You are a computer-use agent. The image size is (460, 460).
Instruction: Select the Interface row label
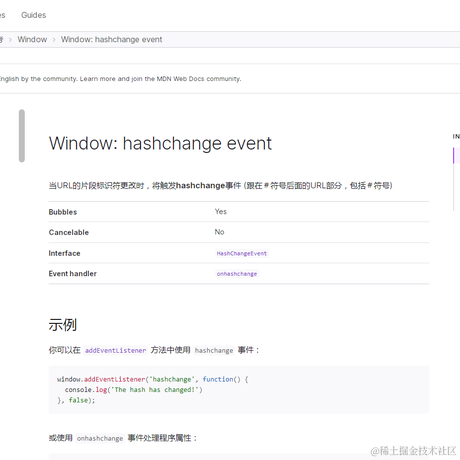coord(64,253)
